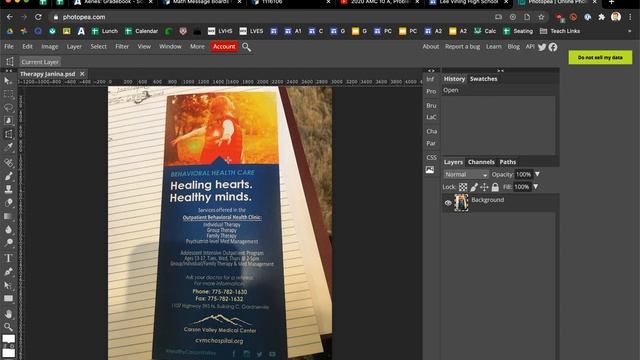
Task: Select the Pen tool
Action: 8,272
